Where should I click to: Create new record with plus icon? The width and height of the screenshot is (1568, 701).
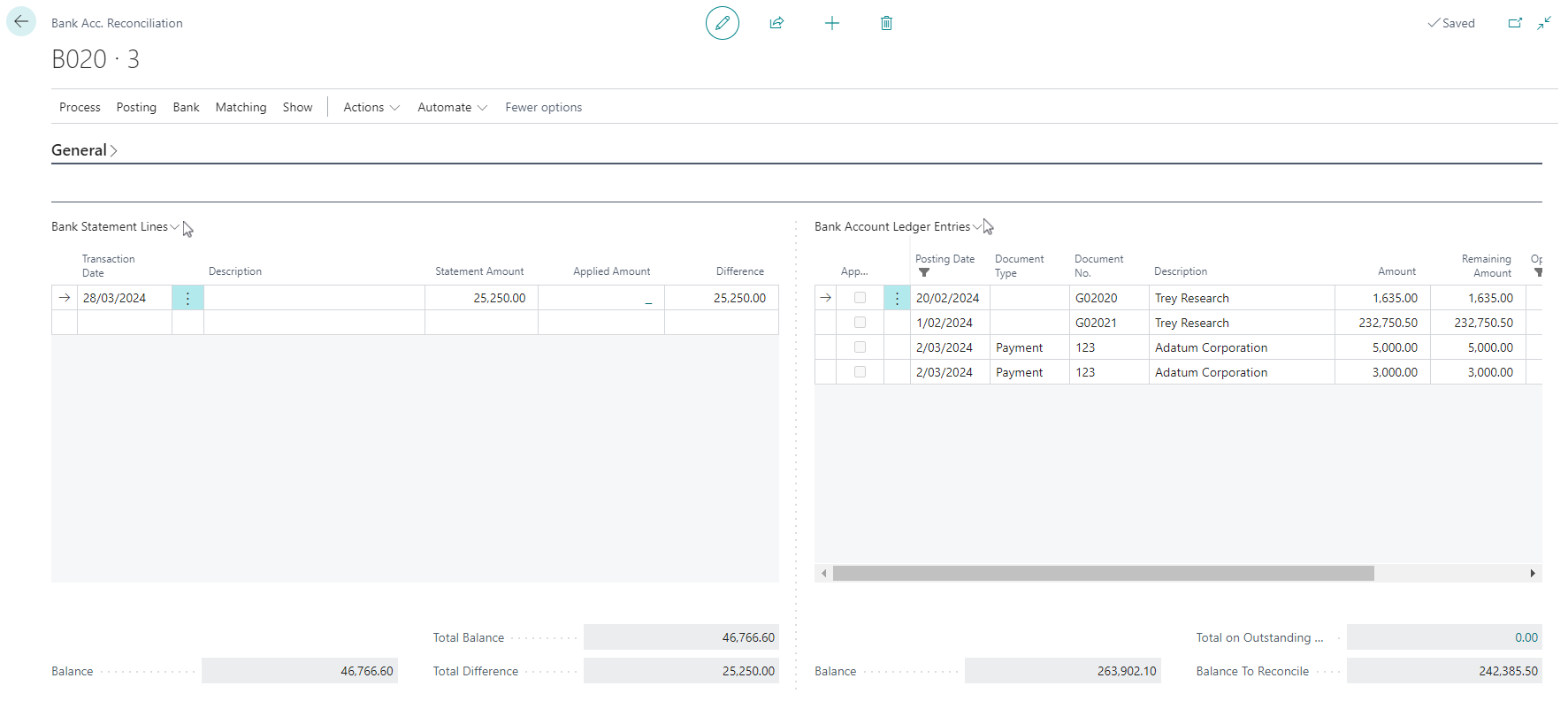[831, 23]
